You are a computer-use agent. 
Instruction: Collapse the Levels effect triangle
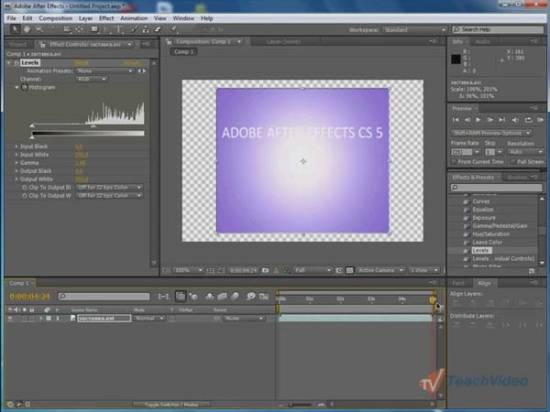pyautogui.click(x=9, y=63)
